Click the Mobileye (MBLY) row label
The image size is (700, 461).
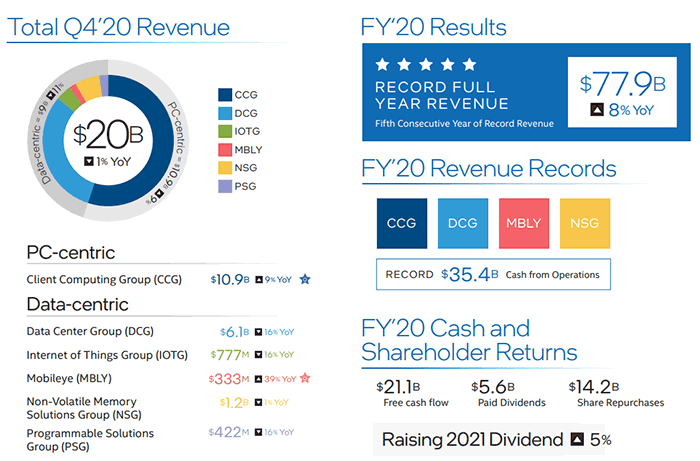pyautogui.click(x=69, y=378)
